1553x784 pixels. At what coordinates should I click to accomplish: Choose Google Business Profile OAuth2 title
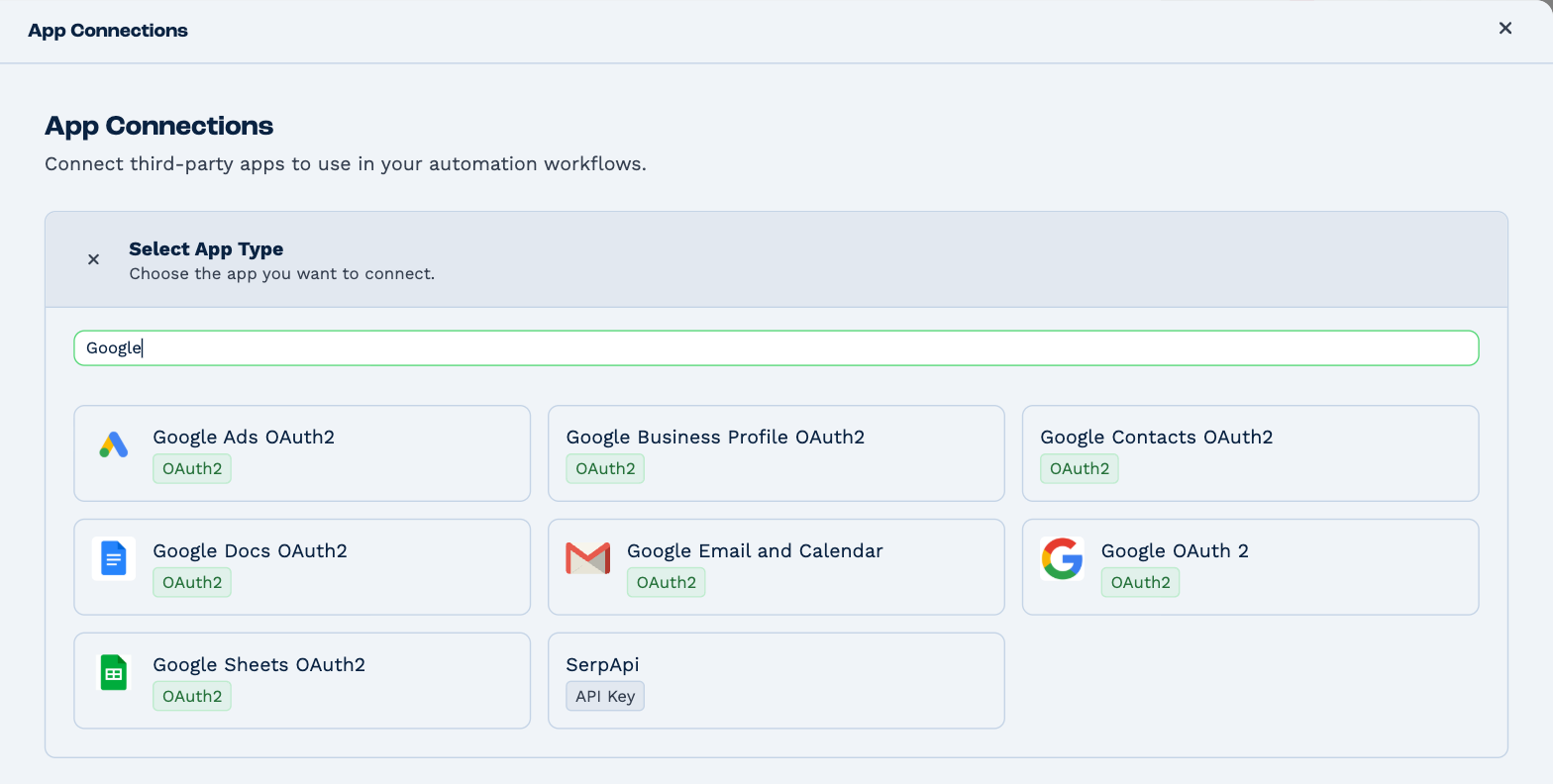pyautogui.click(x=715, y=437)
